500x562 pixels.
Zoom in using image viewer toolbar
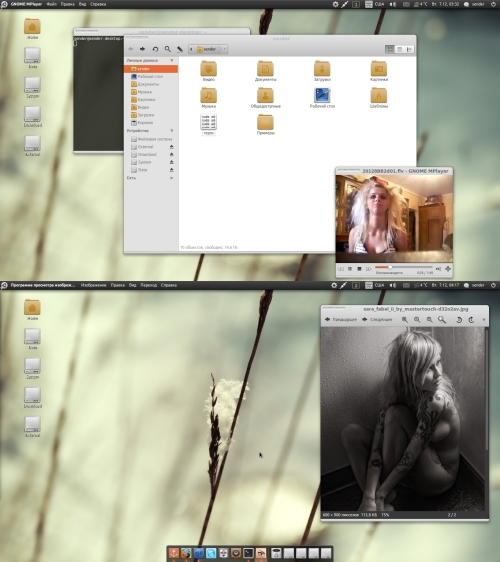[405, 320]
